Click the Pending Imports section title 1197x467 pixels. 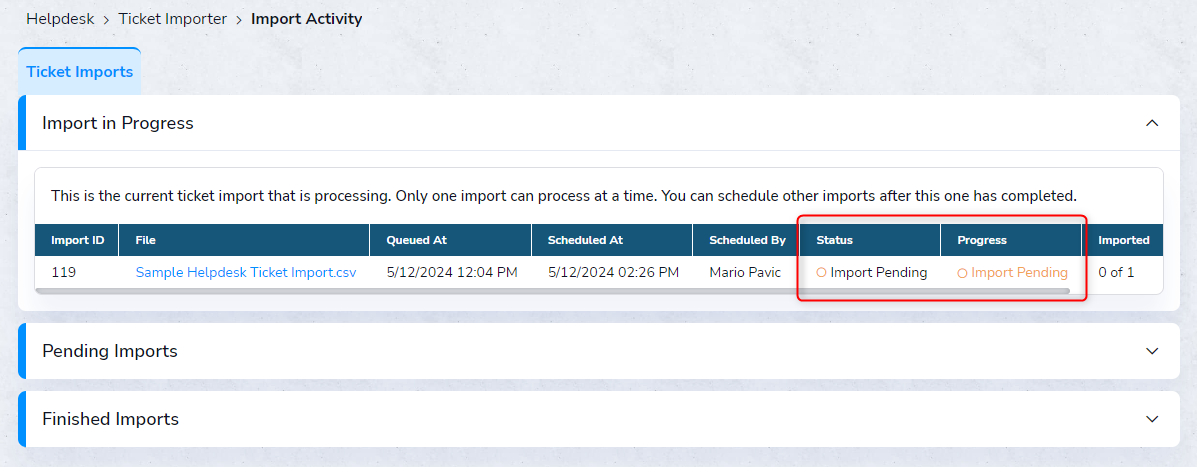[x=110, y=351]
